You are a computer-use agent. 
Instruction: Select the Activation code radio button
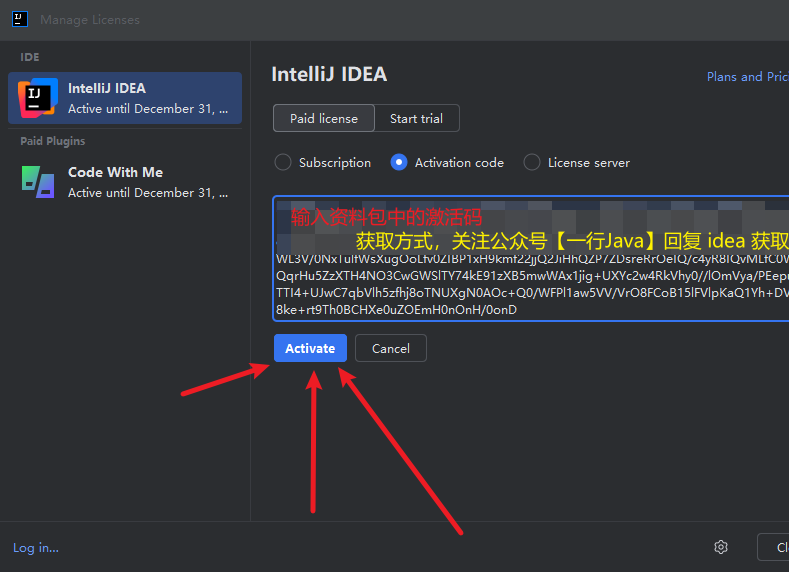coord(399,162)
